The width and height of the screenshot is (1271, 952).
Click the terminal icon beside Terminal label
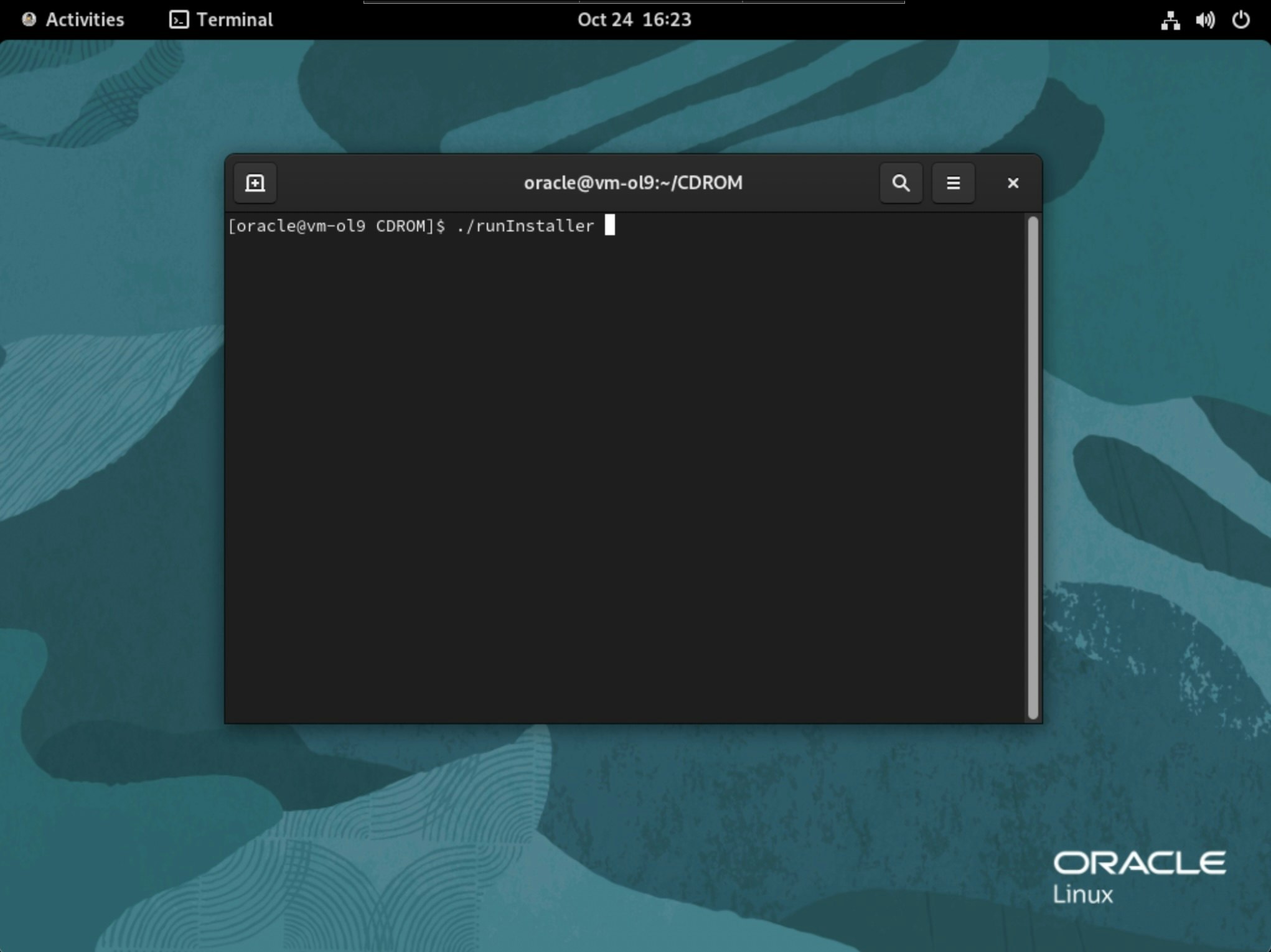pyautogui.click(x=179, y=20)
